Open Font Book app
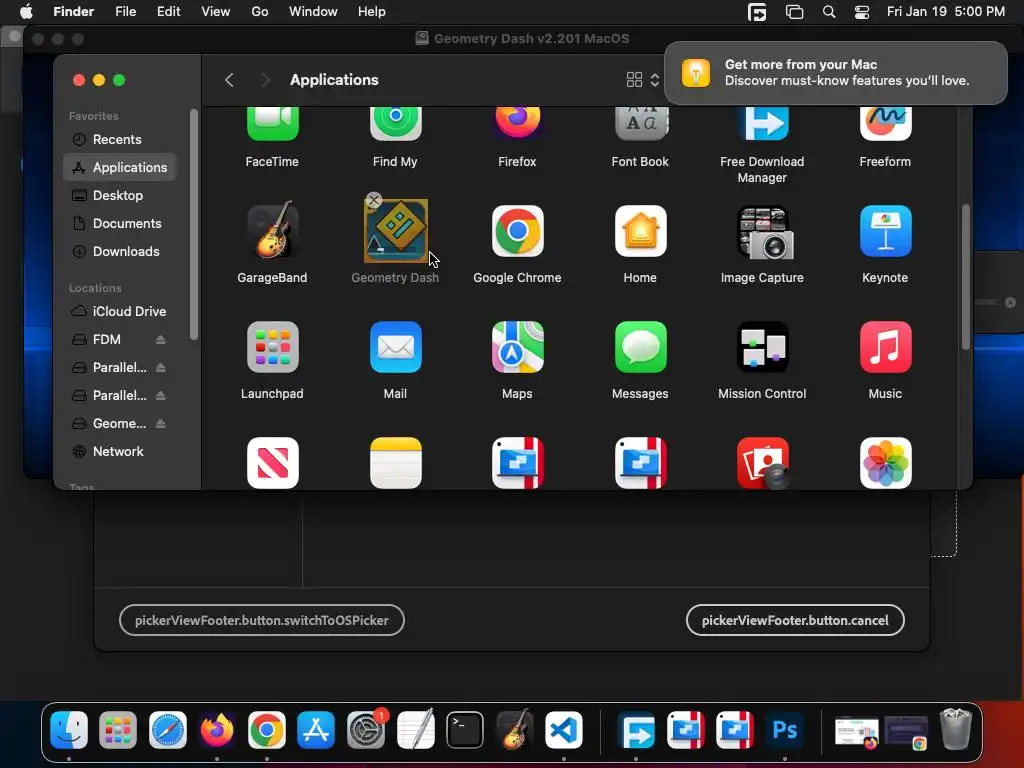The width and height of the screenshot is (1024, 768). 641,124
